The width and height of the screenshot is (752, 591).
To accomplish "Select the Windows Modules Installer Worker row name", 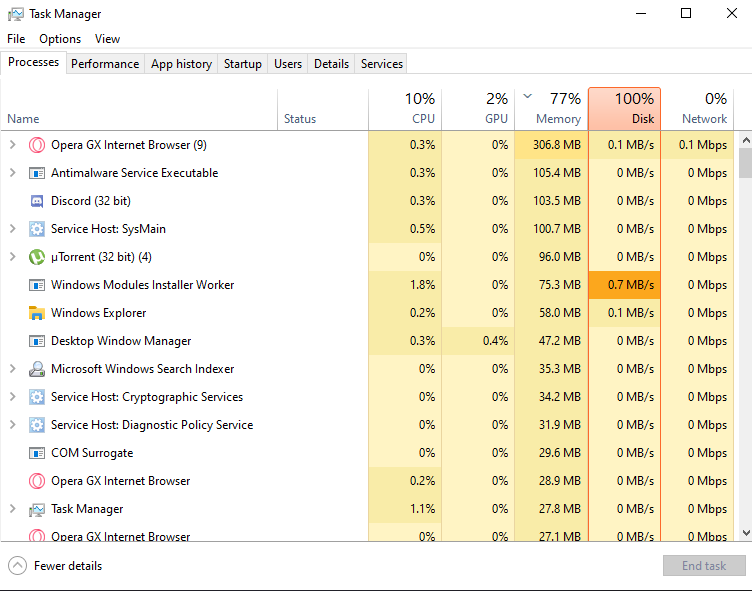I will (142, 285).
